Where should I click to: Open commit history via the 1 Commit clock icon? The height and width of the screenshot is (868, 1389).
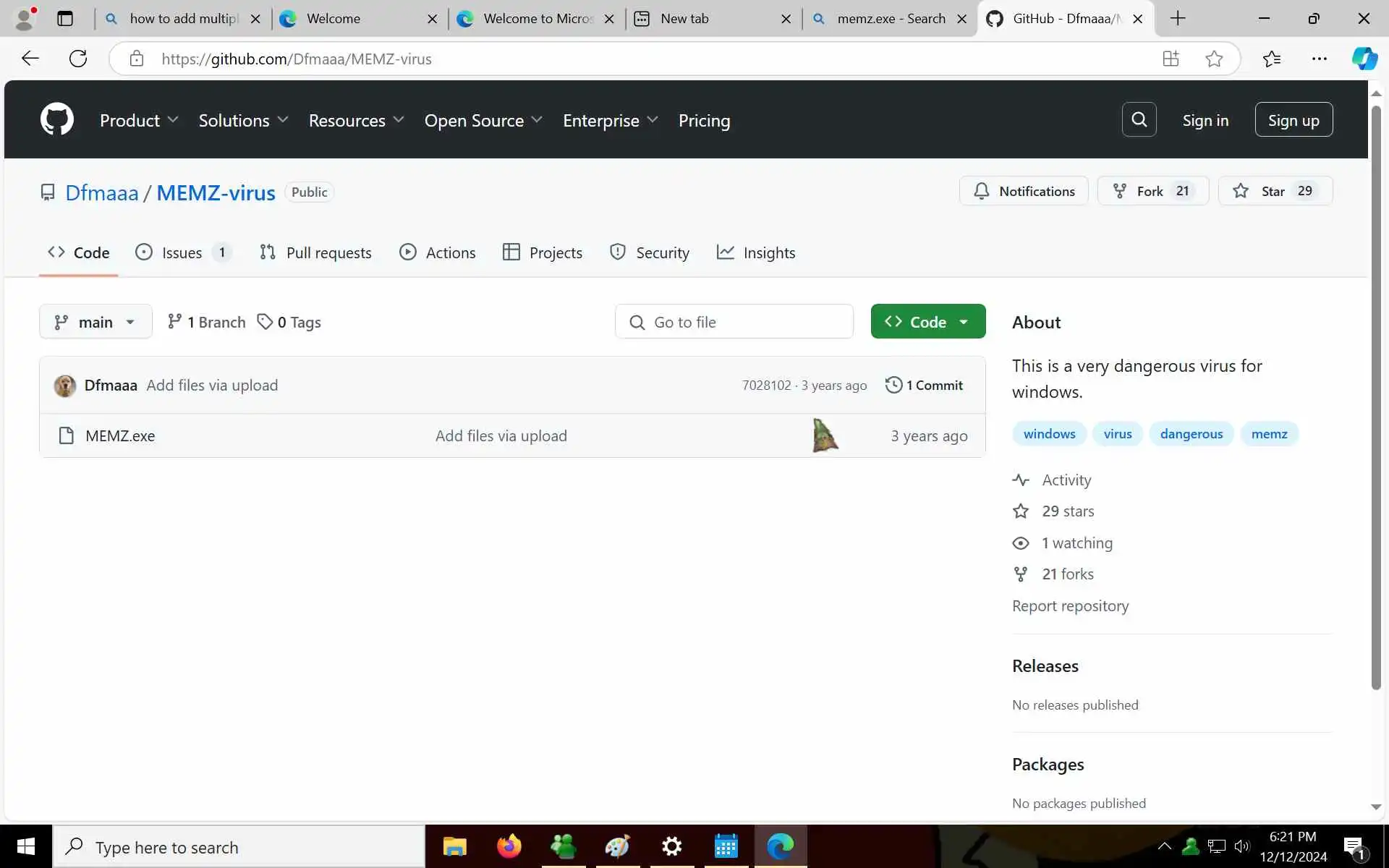[x=894, y=385]
